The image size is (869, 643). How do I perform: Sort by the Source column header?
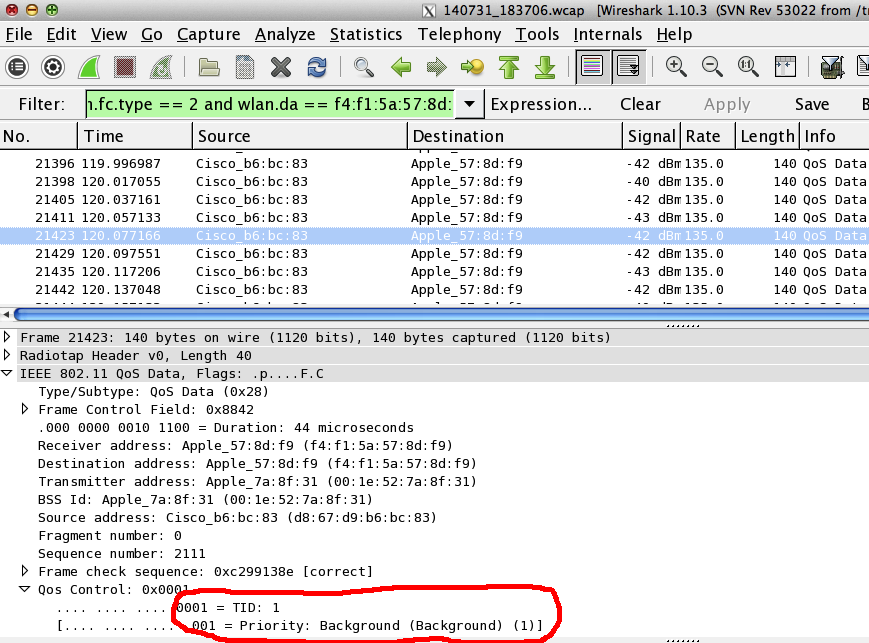pos(299,136)
